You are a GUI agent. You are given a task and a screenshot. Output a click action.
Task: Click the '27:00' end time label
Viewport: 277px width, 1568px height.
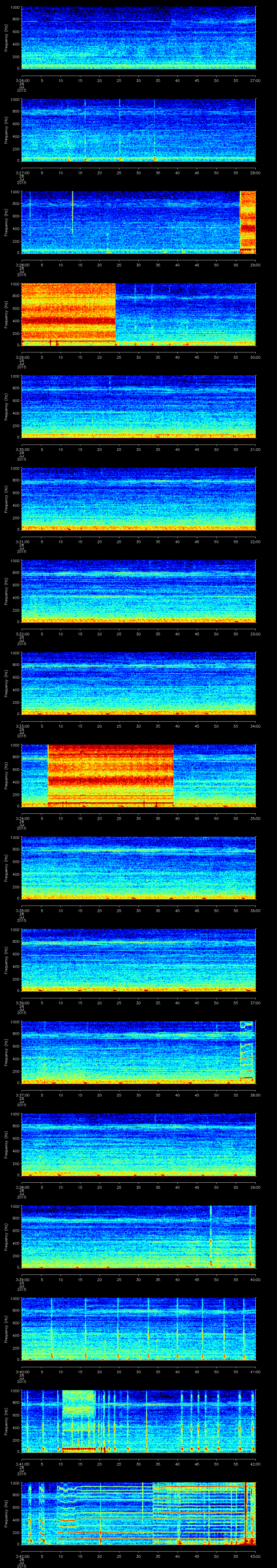coord(256,80)
